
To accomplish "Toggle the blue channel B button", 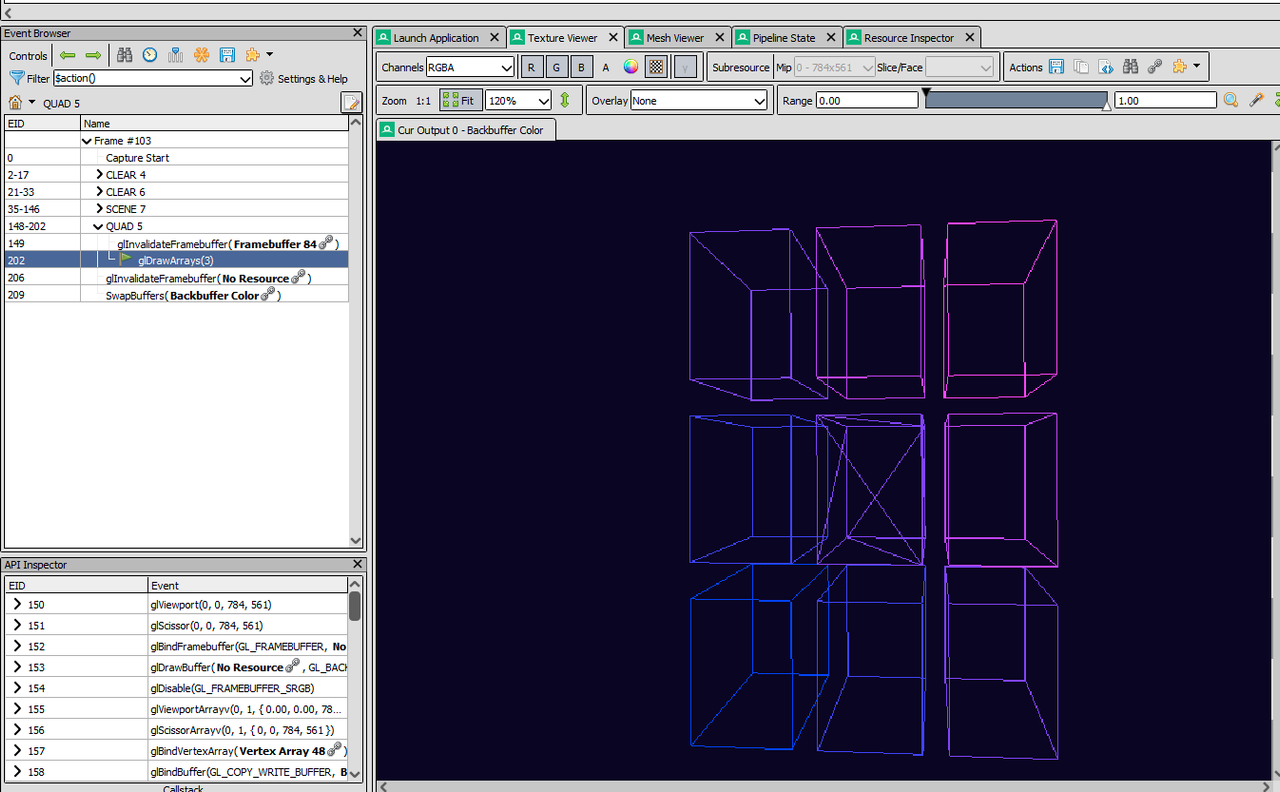I will point(581,67).
